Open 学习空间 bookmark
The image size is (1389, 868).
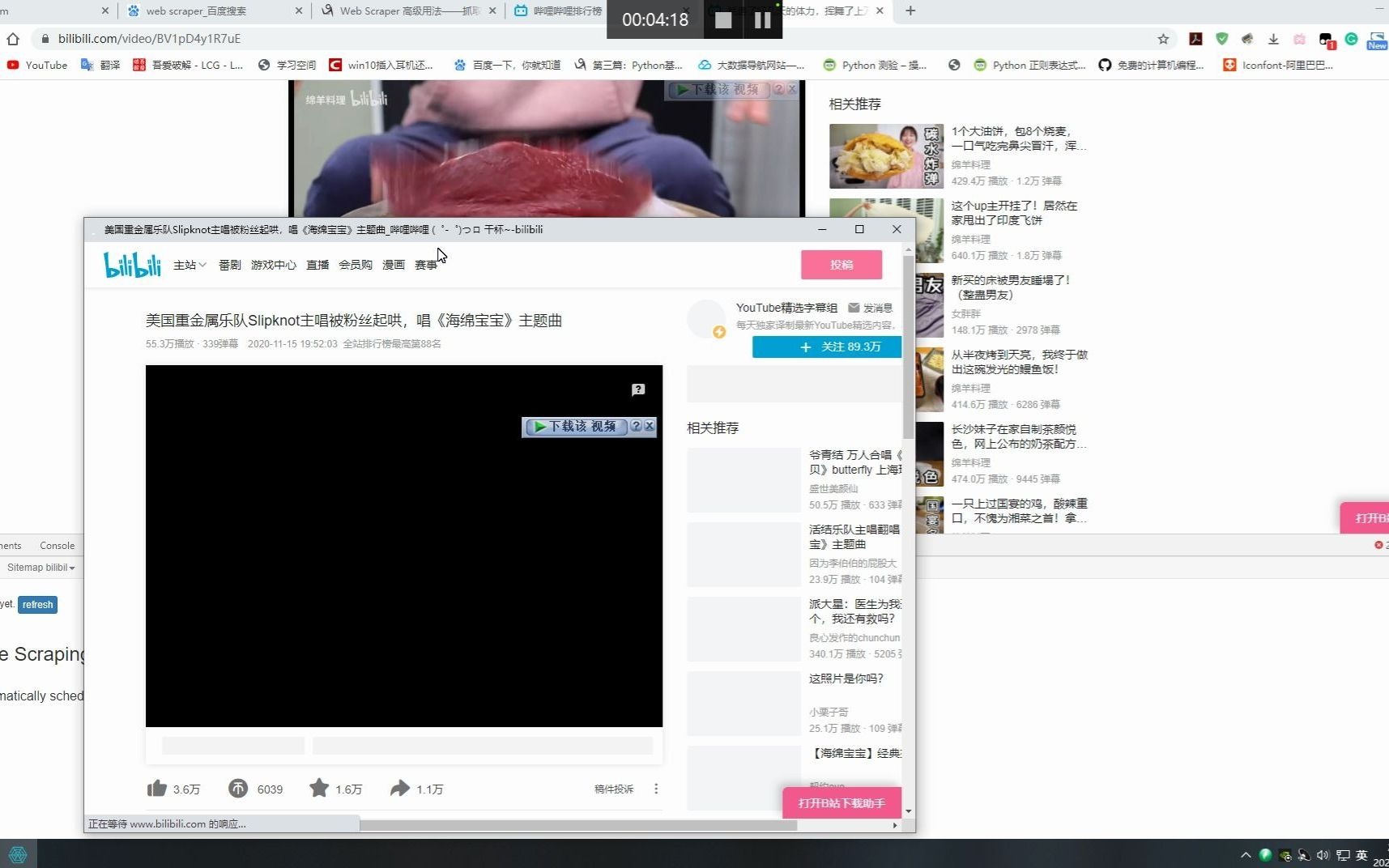click(287, 65)
